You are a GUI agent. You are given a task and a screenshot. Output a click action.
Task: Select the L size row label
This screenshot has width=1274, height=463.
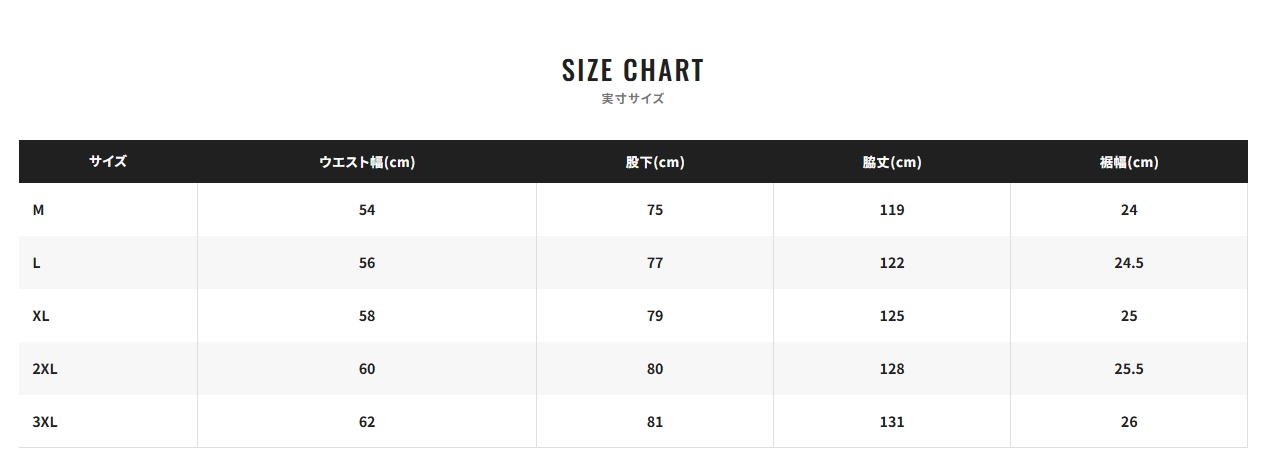click(x=37, y=263)
